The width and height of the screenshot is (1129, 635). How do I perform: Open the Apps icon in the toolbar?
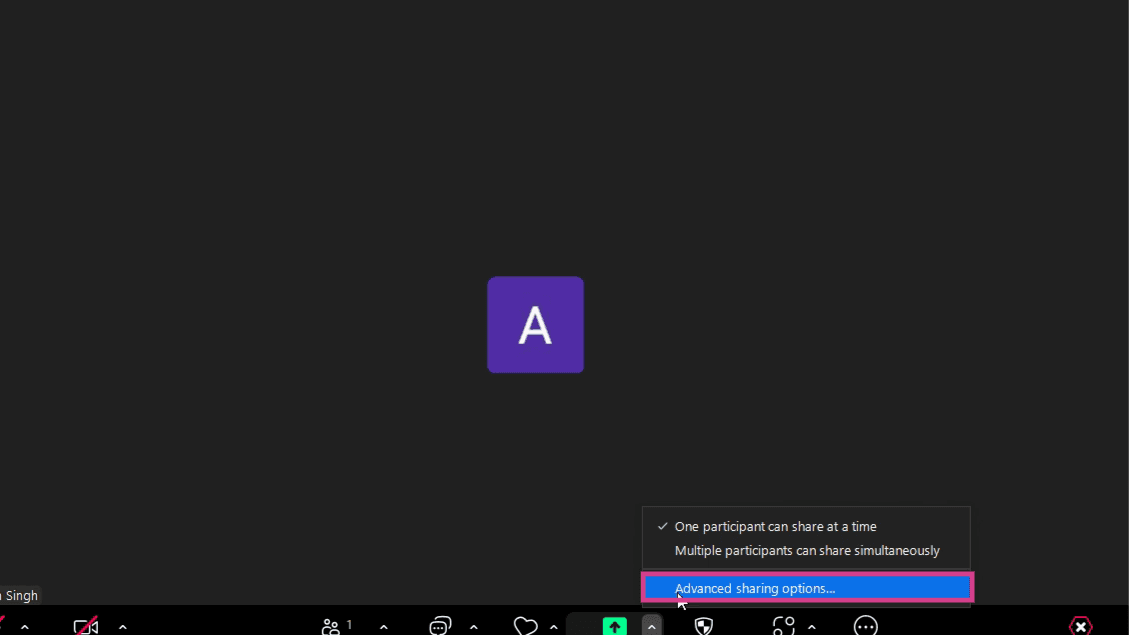tap(783, 626)
